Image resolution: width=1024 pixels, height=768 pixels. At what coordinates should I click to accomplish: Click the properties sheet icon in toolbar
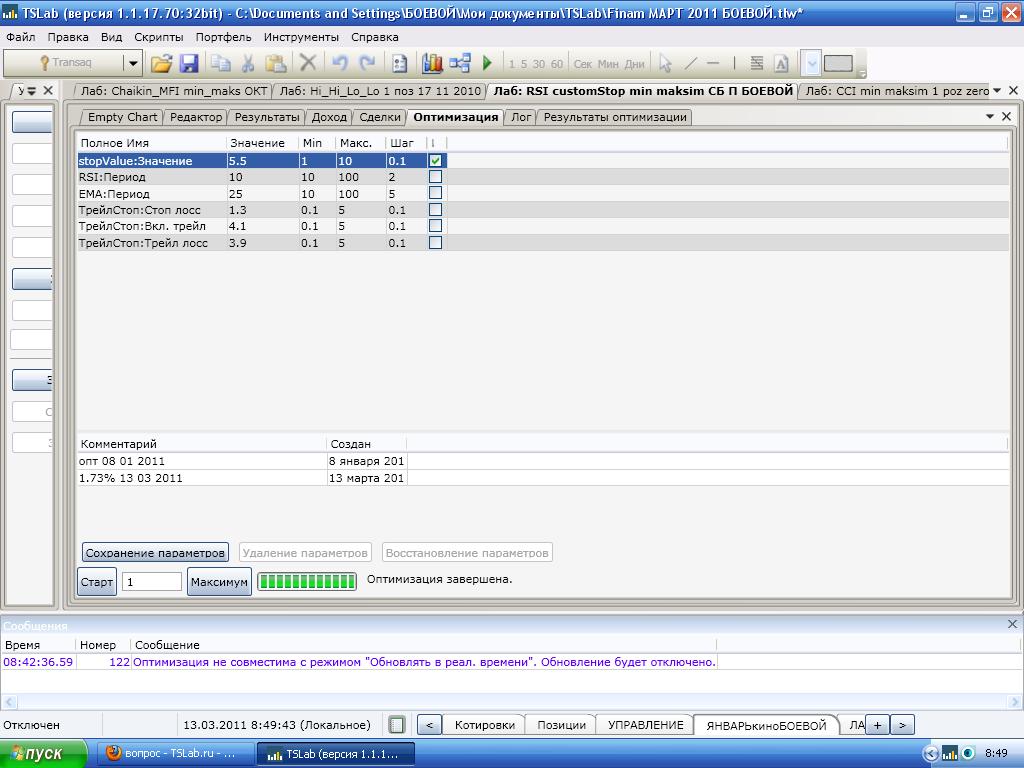click(x=399, y=63)
